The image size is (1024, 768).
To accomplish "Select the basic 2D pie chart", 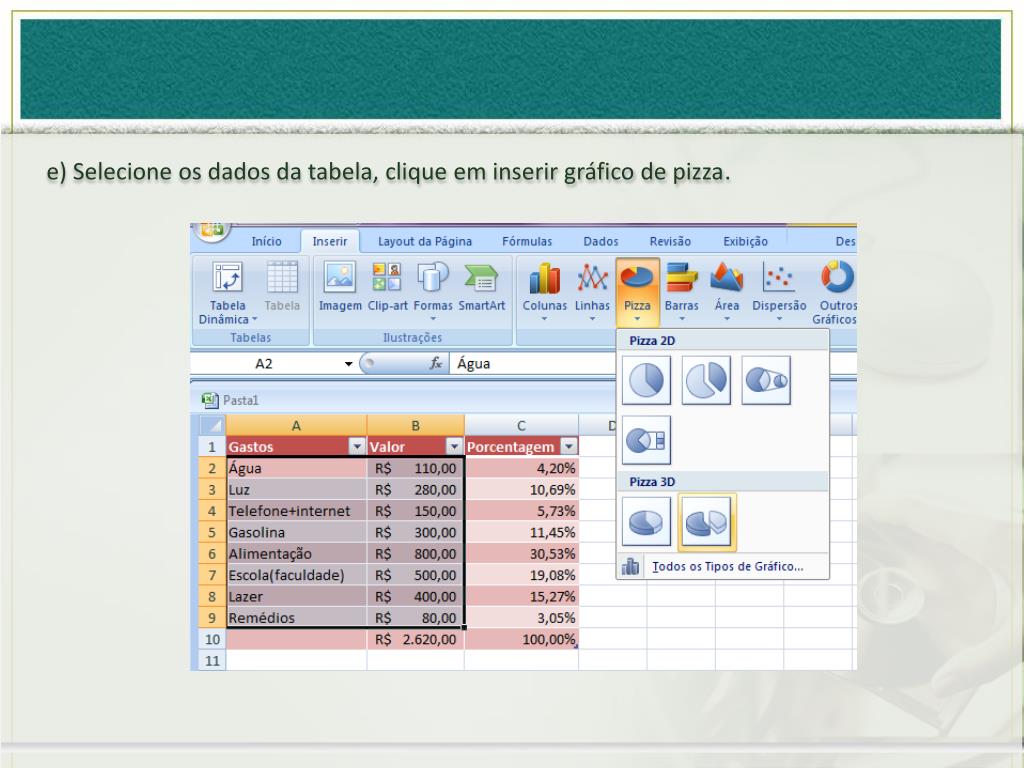I will pos(646,380).
